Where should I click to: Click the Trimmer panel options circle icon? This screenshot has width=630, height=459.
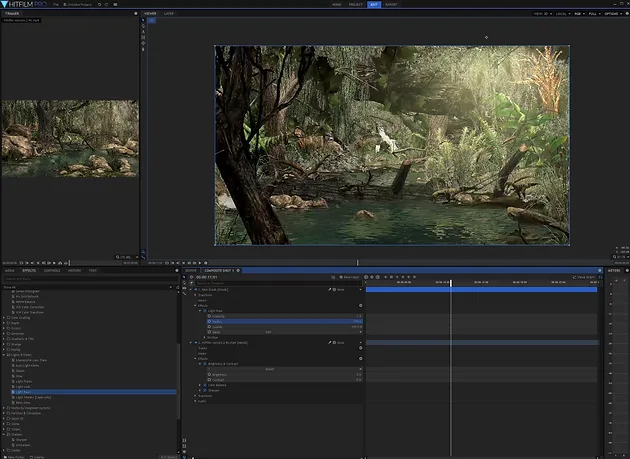coord(135,13)
